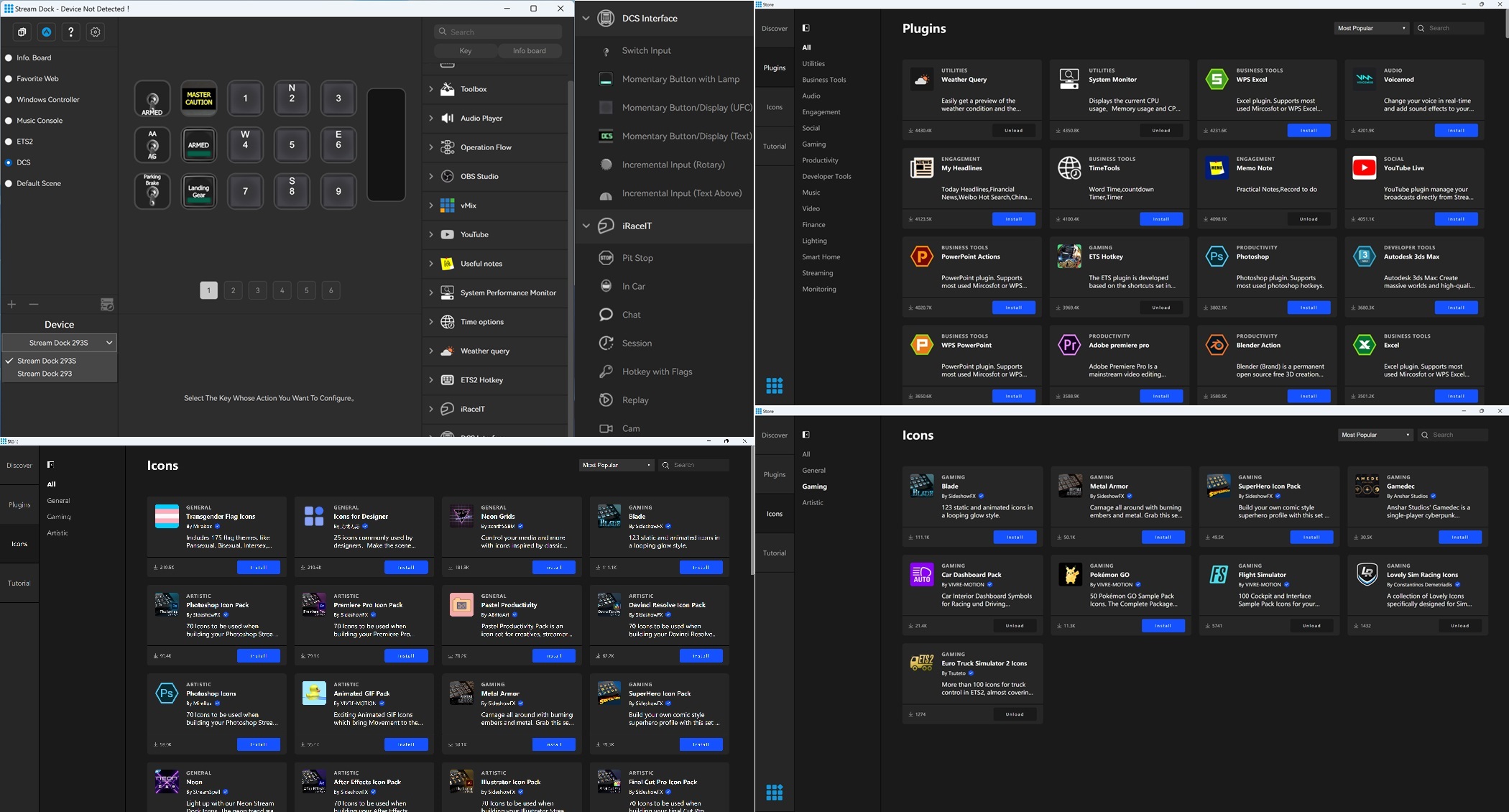The height and width of the screenshot is (812, 1509).
Task: Select the ETS2 scene radio button
Action: click(x=9, y=142)
